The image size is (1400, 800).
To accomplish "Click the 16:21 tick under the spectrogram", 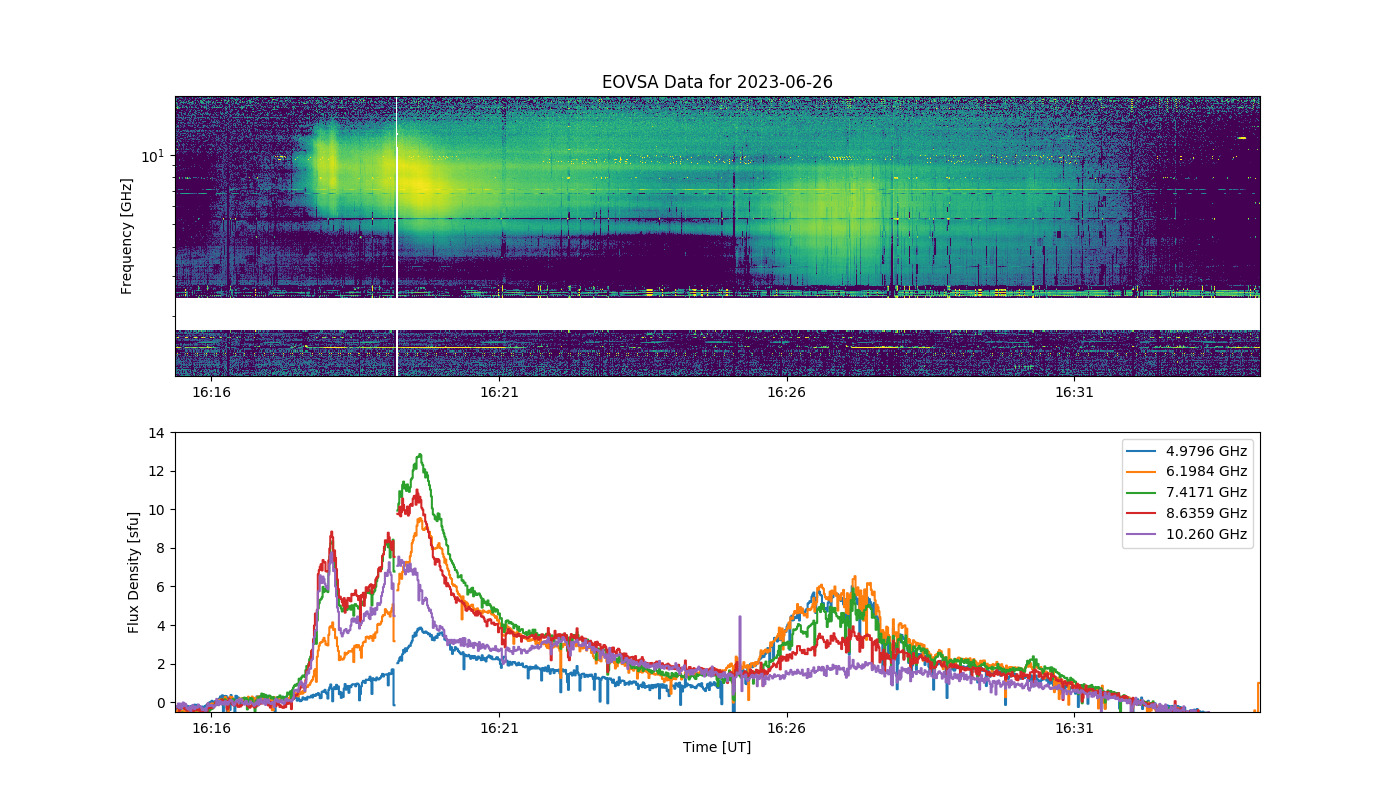I will 499,392.
